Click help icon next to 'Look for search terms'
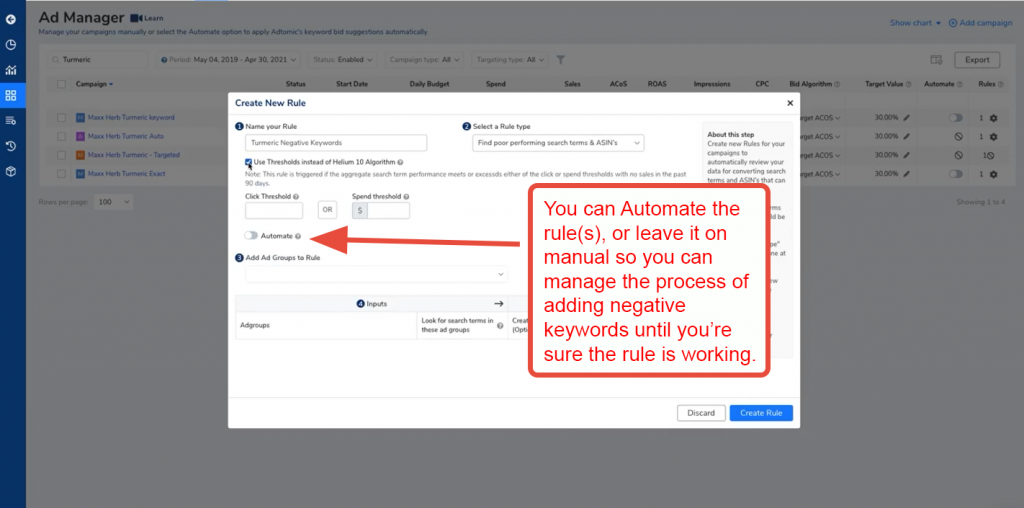 pos(500,326)
